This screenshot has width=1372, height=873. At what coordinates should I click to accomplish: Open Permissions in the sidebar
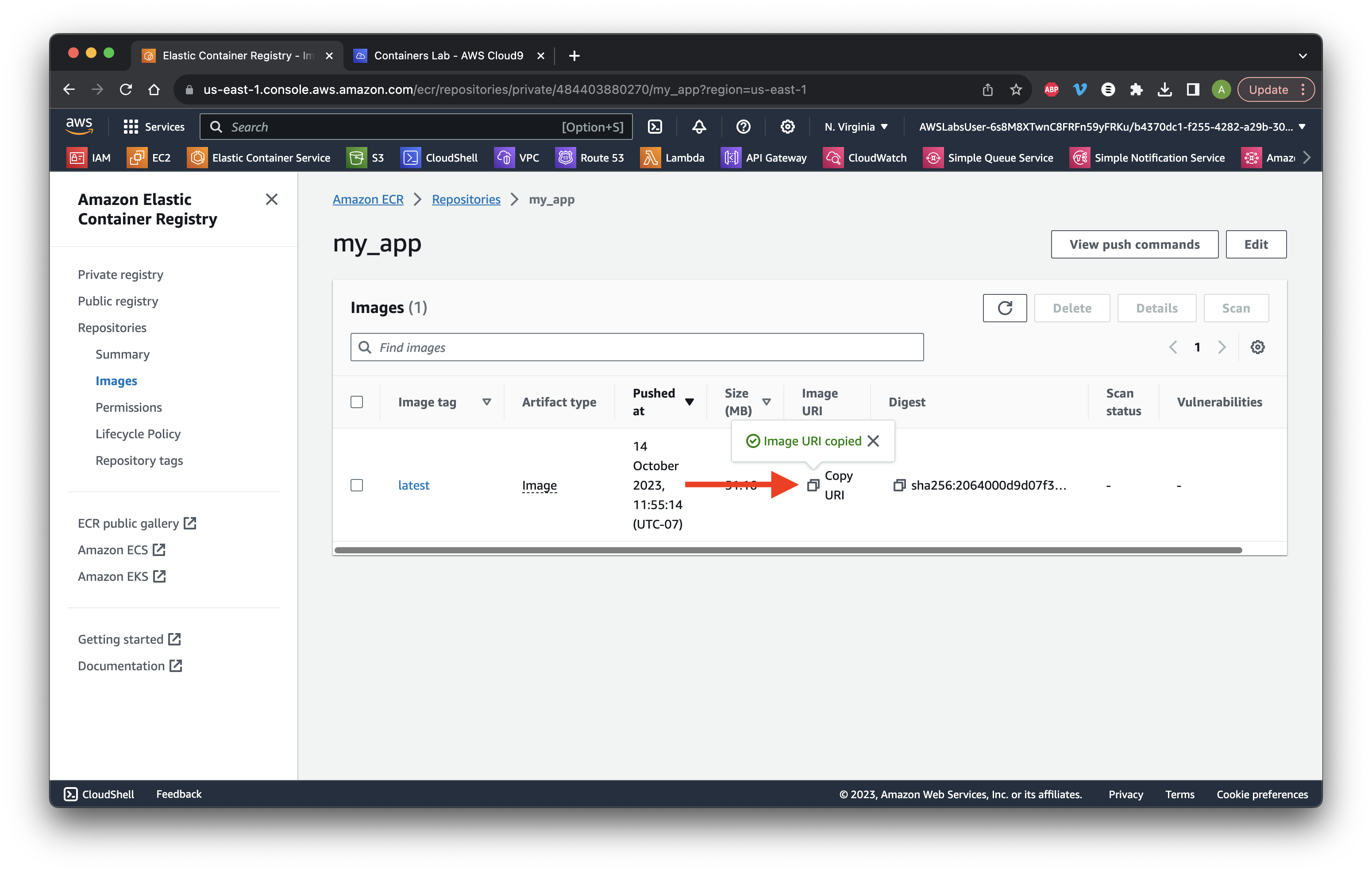tap(129, 407)
